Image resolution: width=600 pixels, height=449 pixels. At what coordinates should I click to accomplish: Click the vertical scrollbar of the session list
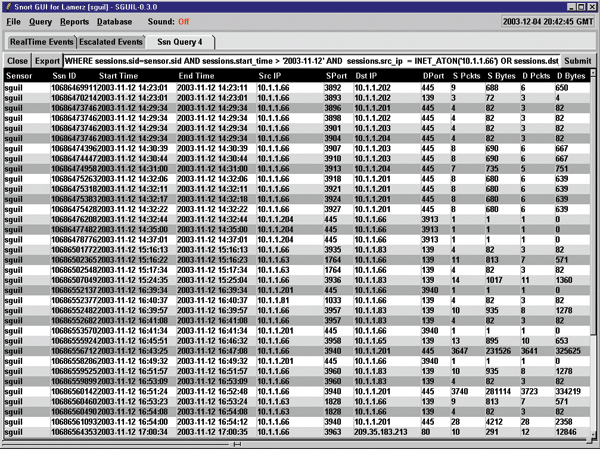(x=594, y=250)
